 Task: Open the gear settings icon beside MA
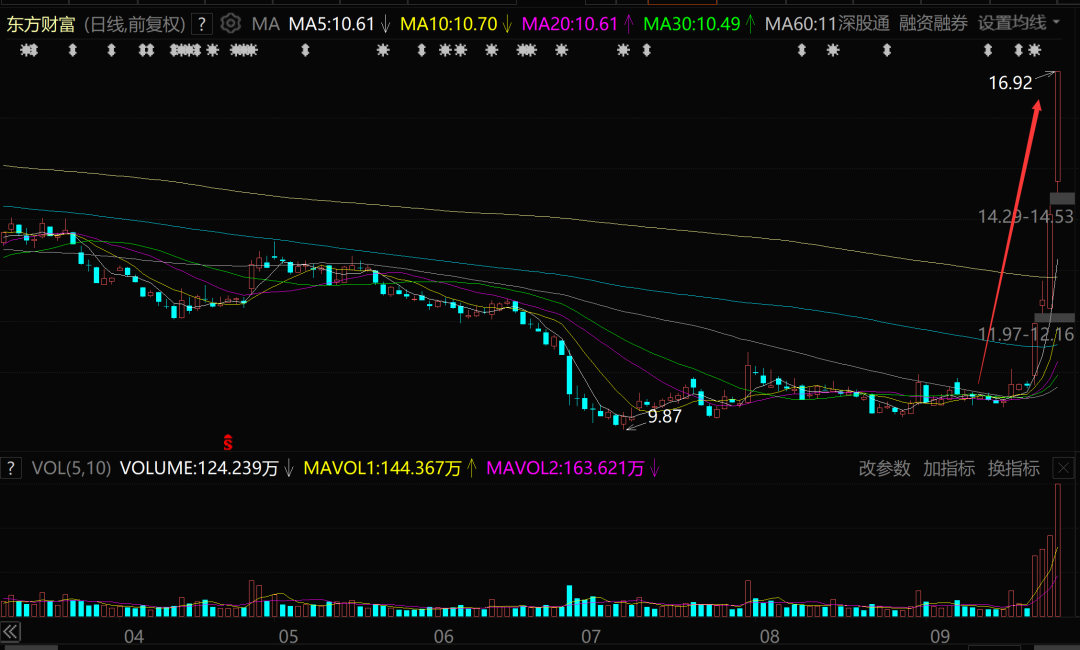pyautogui.click(x=231, y=23)
